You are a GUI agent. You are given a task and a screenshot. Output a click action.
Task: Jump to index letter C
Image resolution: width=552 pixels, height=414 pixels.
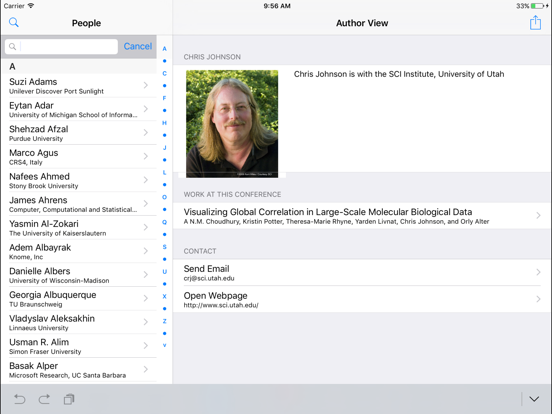[x=164, y=74]
